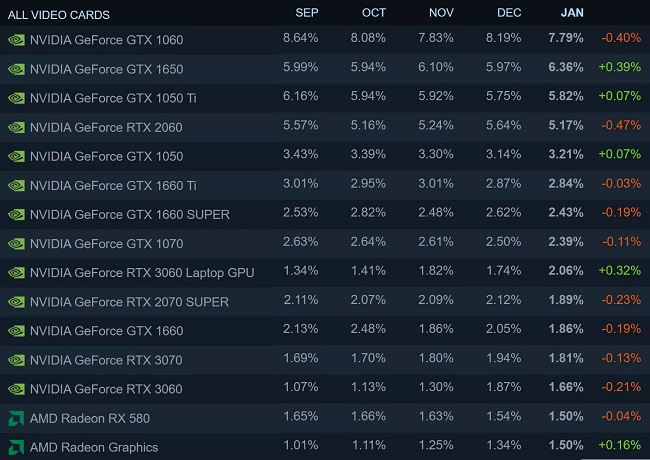Viewport: 650px width, 460px height.
Task: Open the NVIDIA GeForce RTX 2070 SUPER row
Action: coord(325,302)
